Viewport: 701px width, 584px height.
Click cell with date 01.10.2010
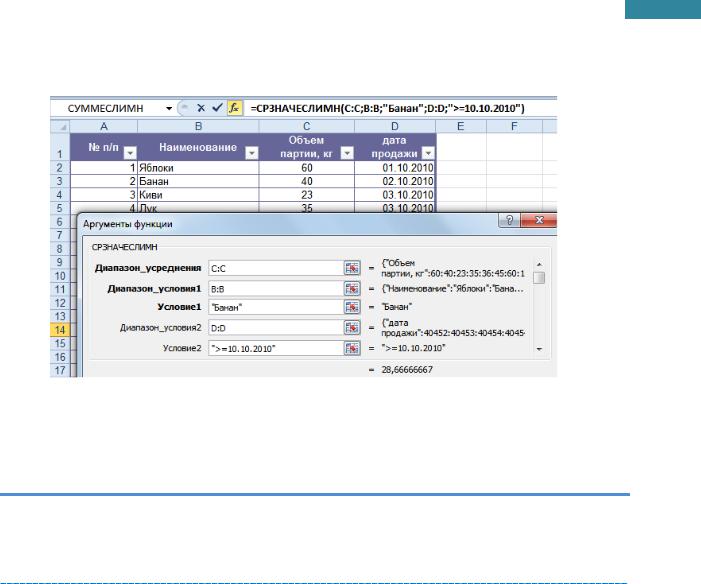(395, 168)
